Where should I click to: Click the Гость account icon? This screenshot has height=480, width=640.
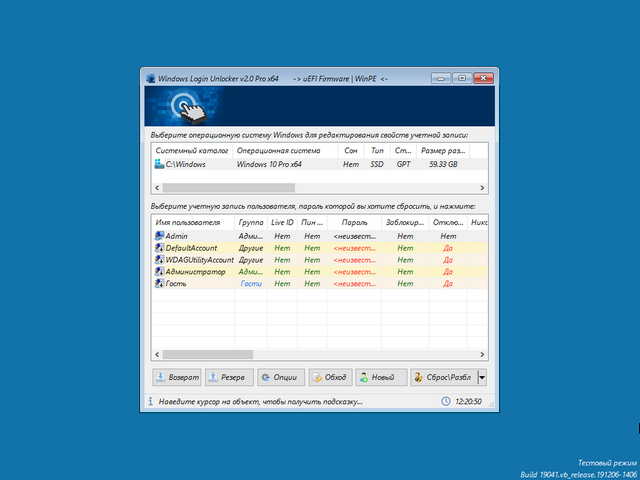click(159, 283)
